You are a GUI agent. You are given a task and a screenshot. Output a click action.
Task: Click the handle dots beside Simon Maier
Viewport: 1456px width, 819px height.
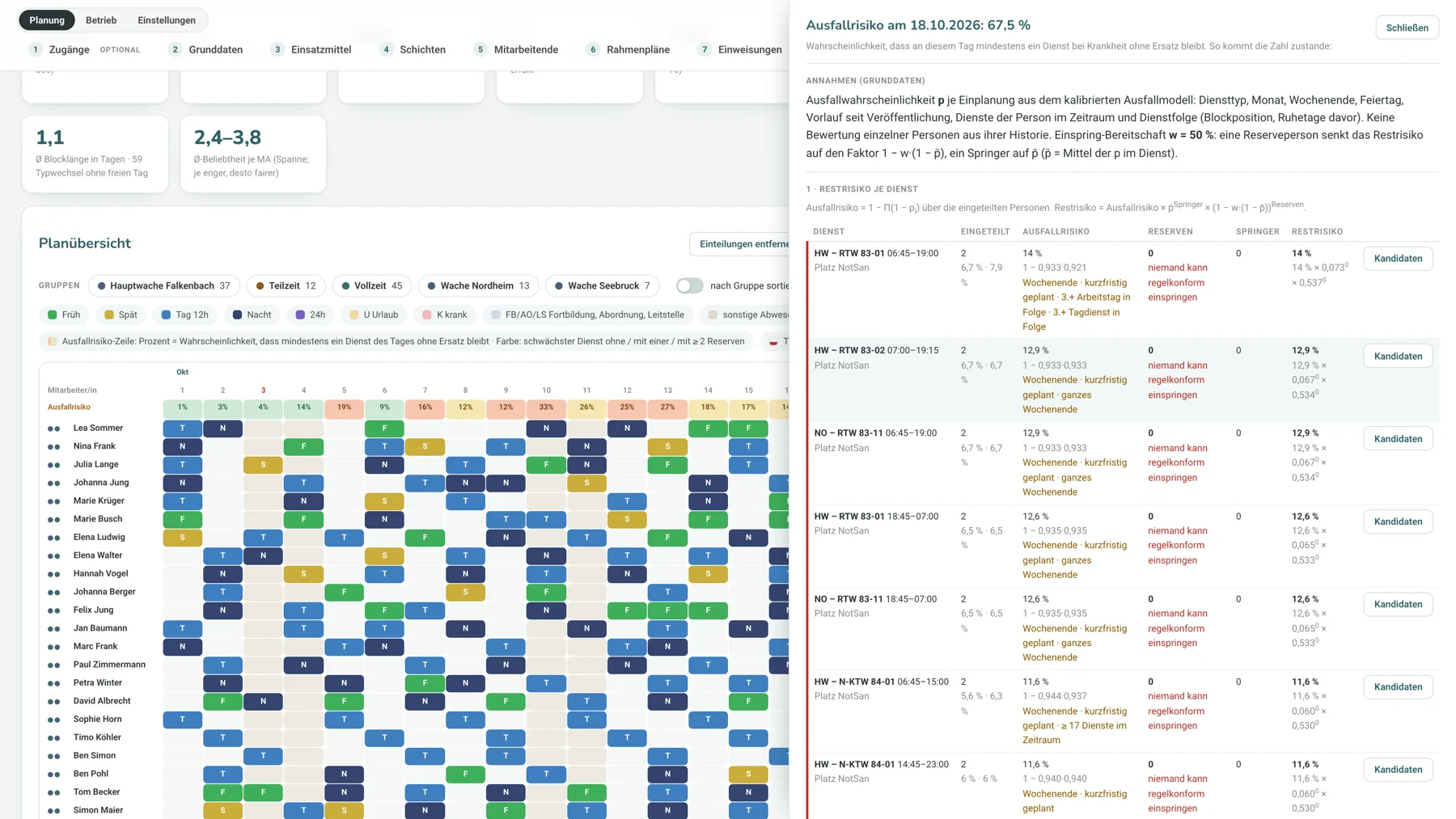pos(54,810)
